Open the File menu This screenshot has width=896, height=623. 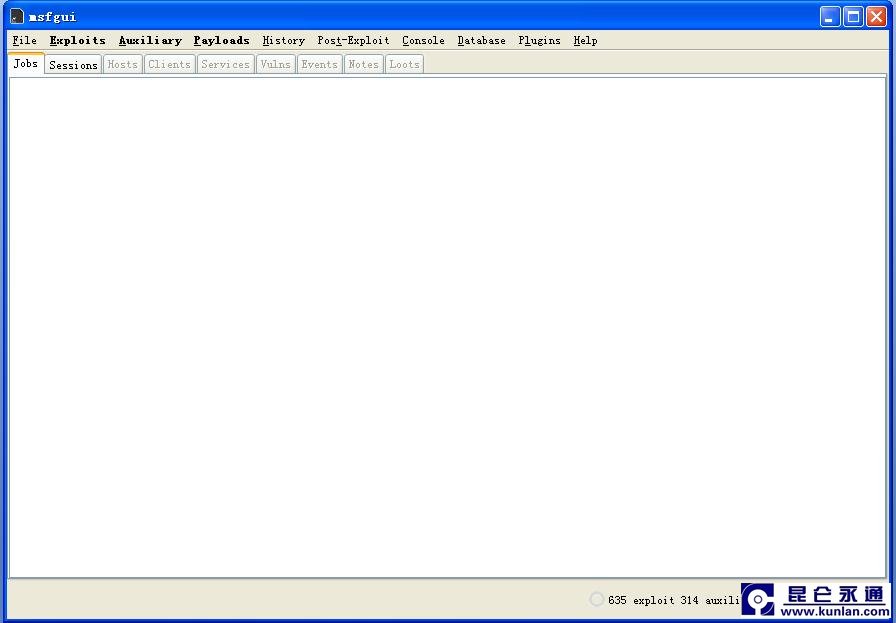24,41
